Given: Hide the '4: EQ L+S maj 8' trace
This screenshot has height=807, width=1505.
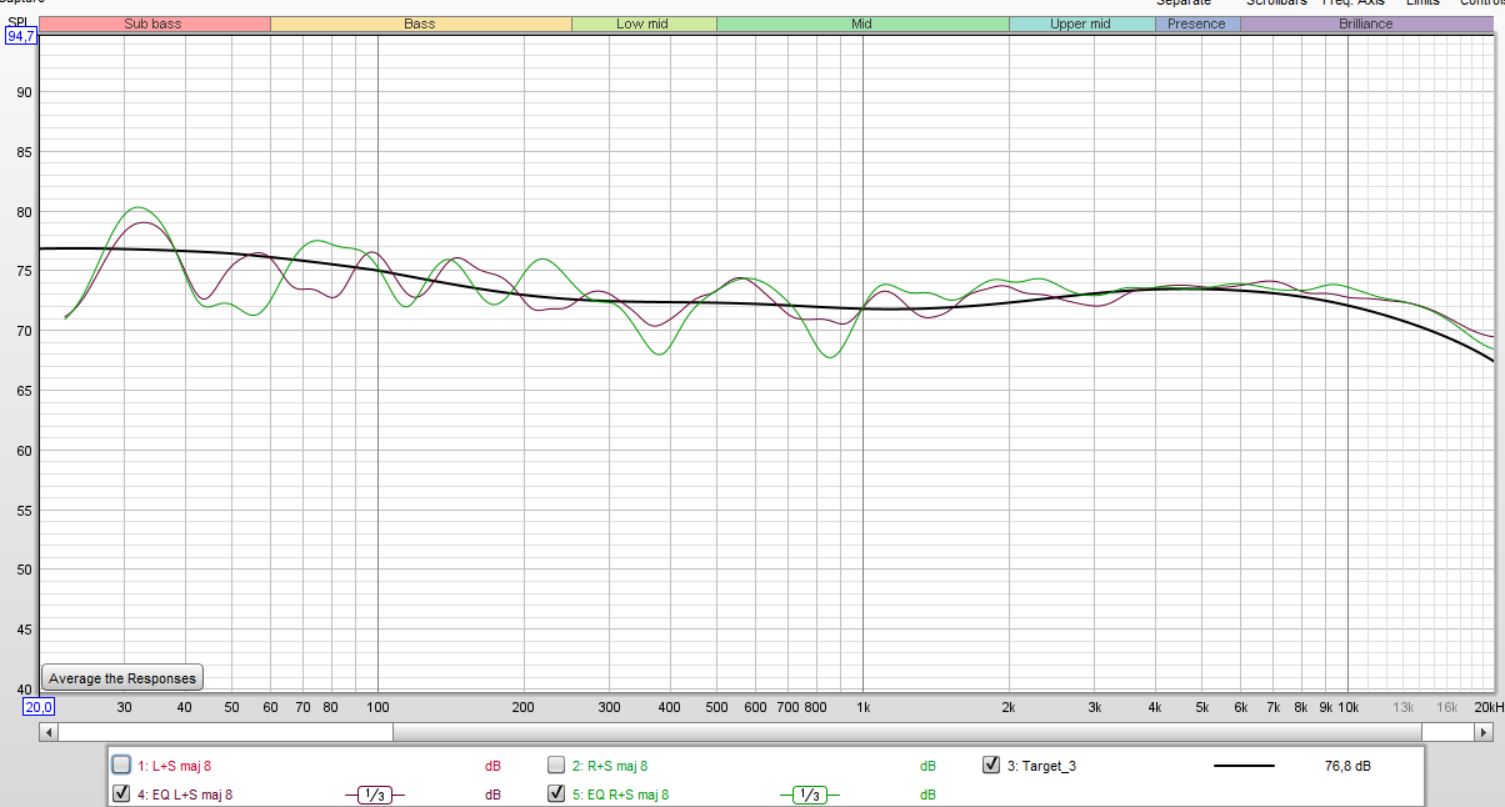Looking at the screenshot, I should 121,795.
